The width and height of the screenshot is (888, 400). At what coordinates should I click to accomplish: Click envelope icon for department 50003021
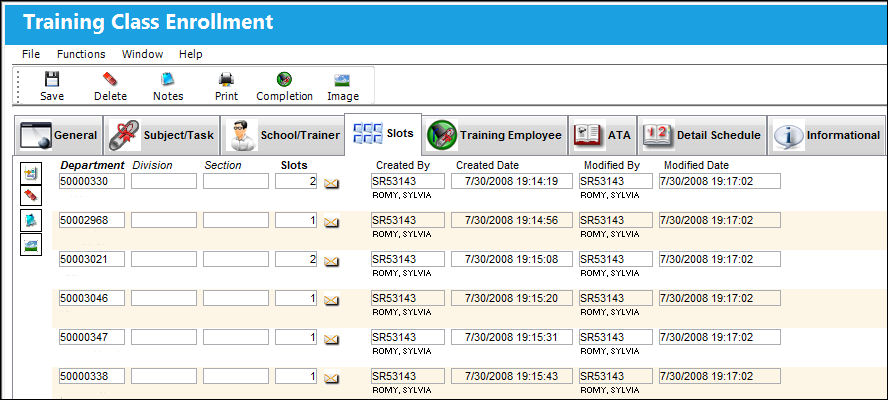(331, 261)
